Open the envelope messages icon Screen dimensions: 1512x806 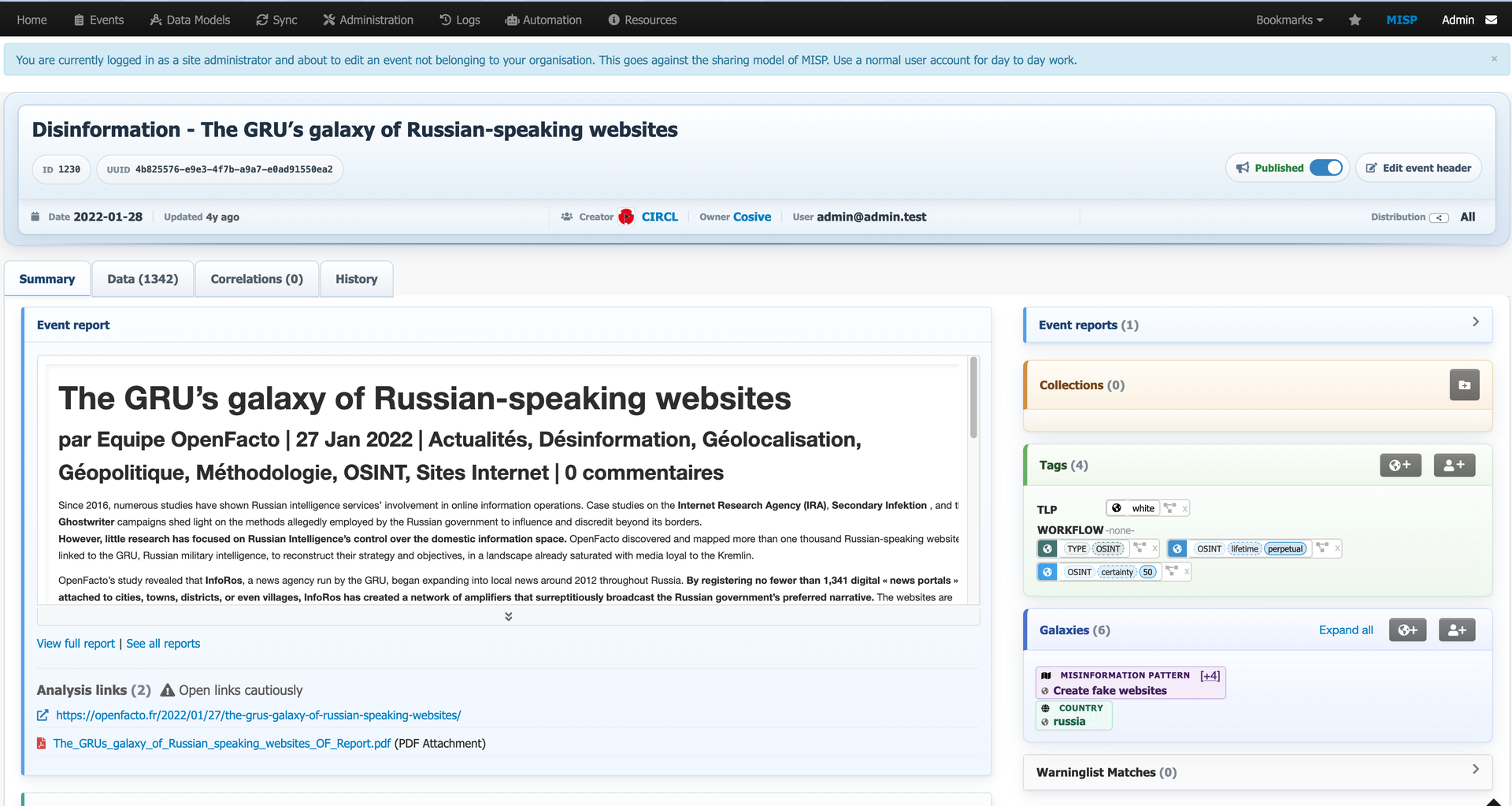tap(1492, 20)
